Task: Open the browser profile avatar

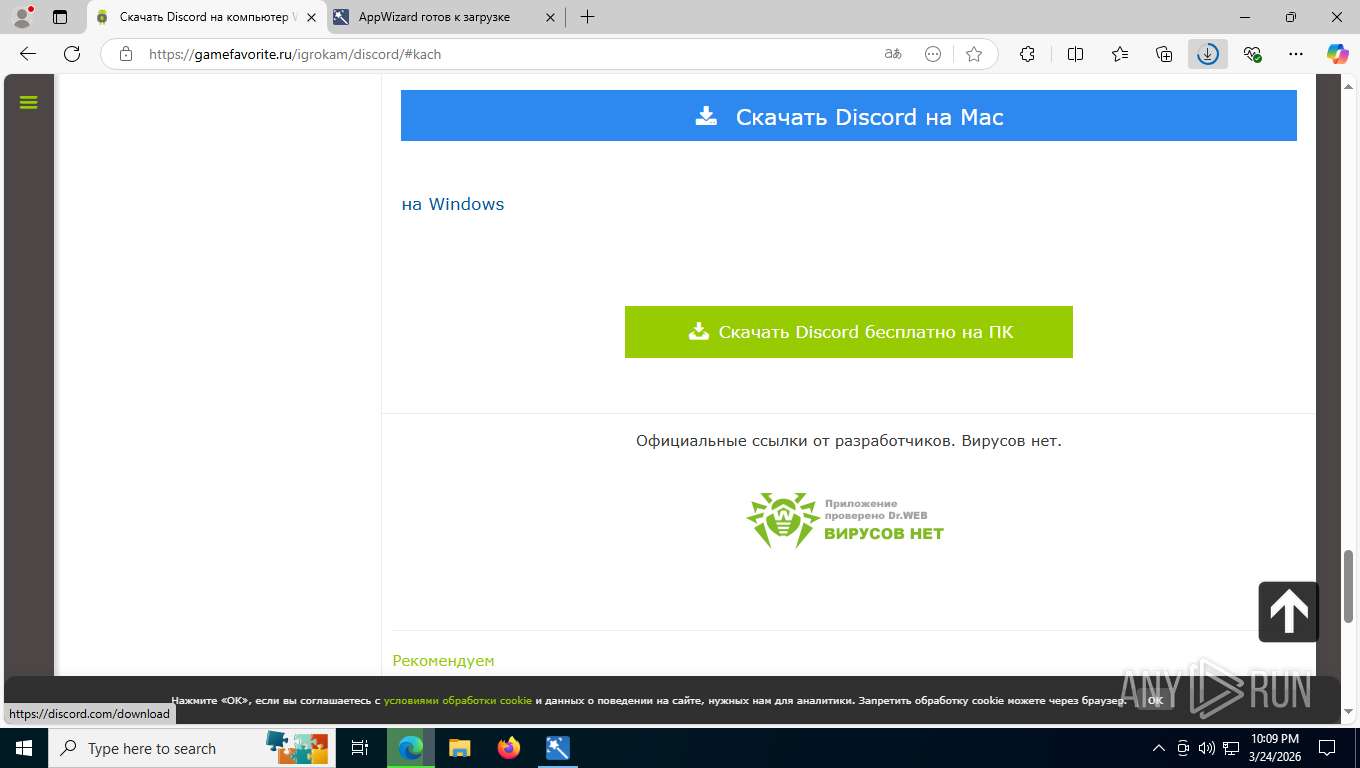Action: coord(21,17)
